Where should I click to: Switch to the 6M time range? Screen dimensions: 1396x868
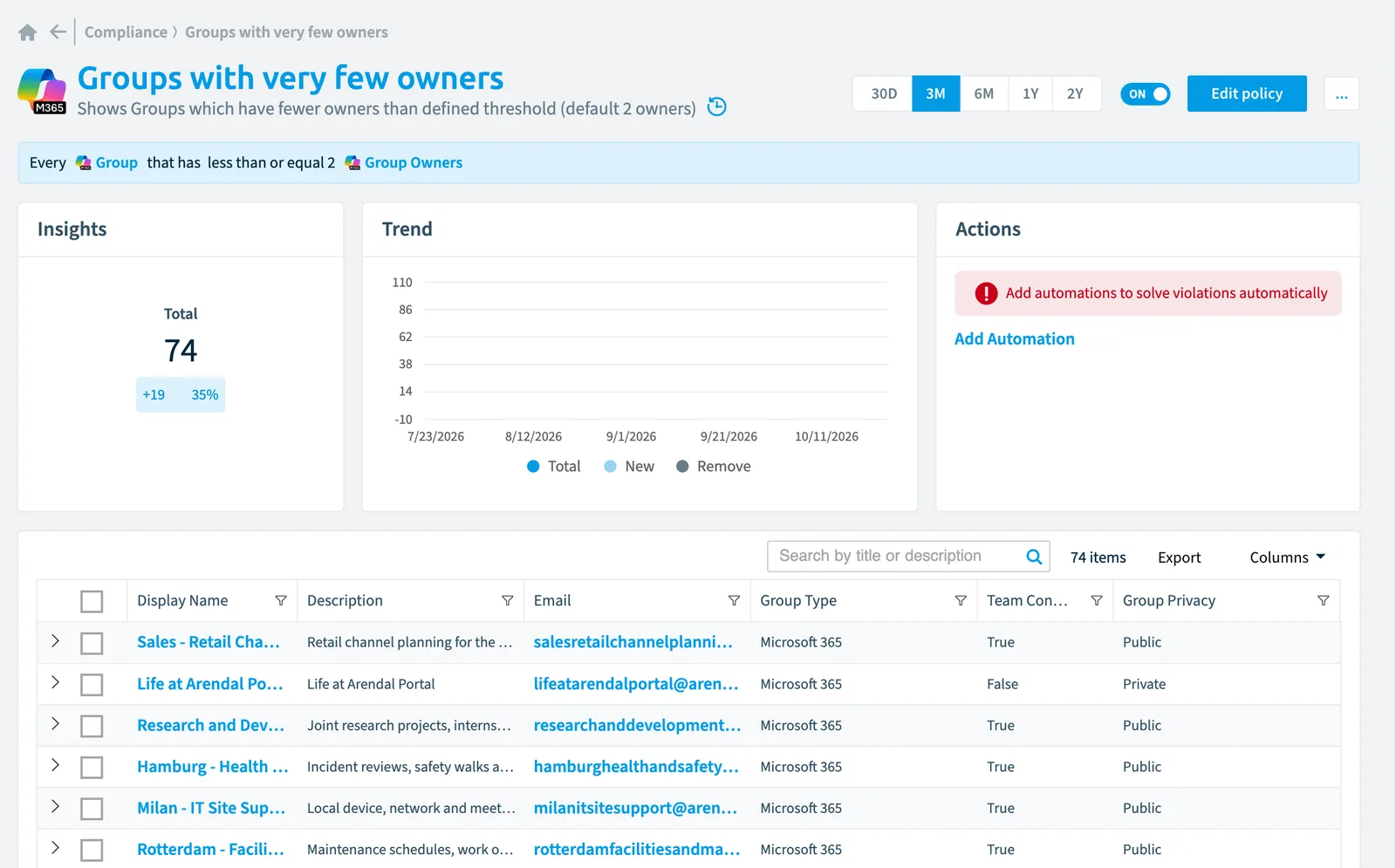[x=984, y=93]
